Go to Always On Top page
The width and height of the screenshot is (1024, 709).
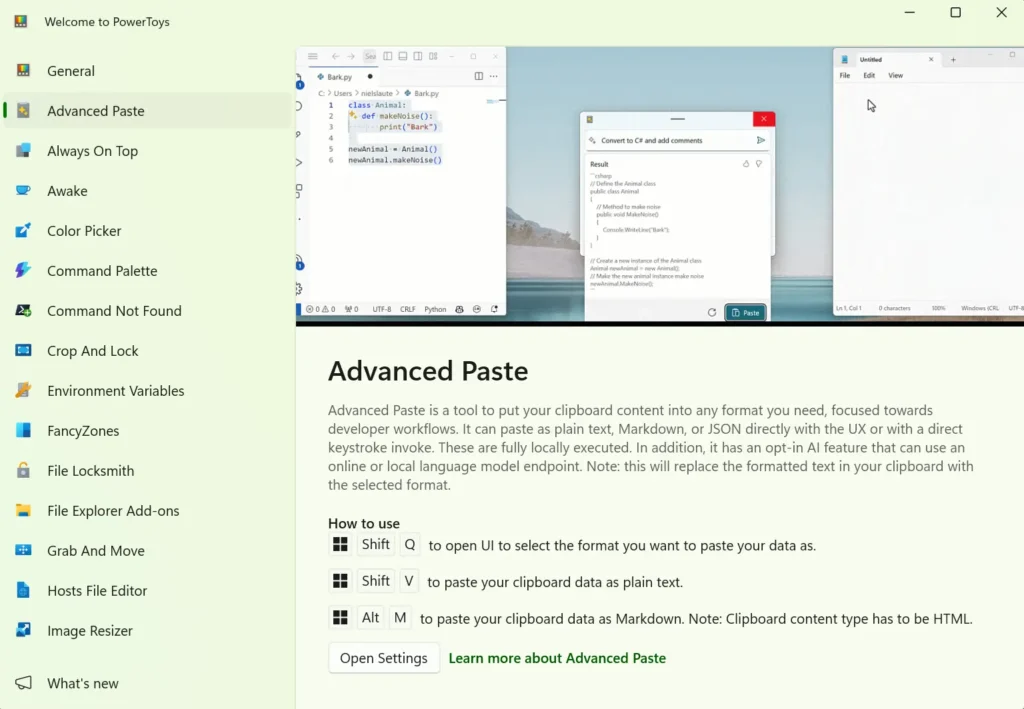click(x=148, y=150)
